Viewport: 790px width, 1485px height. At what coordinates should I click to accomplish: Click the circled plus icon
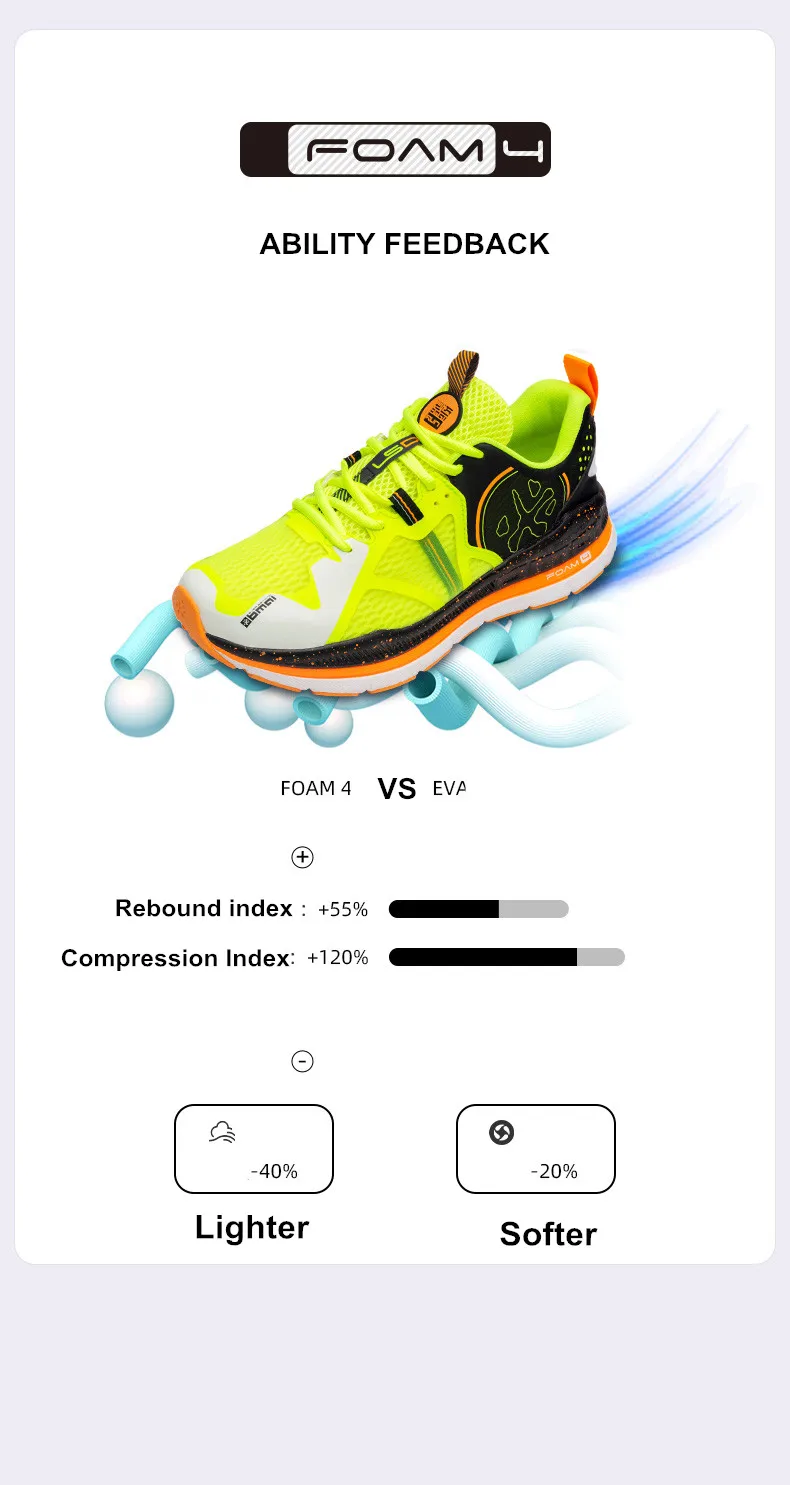(302, 857)
